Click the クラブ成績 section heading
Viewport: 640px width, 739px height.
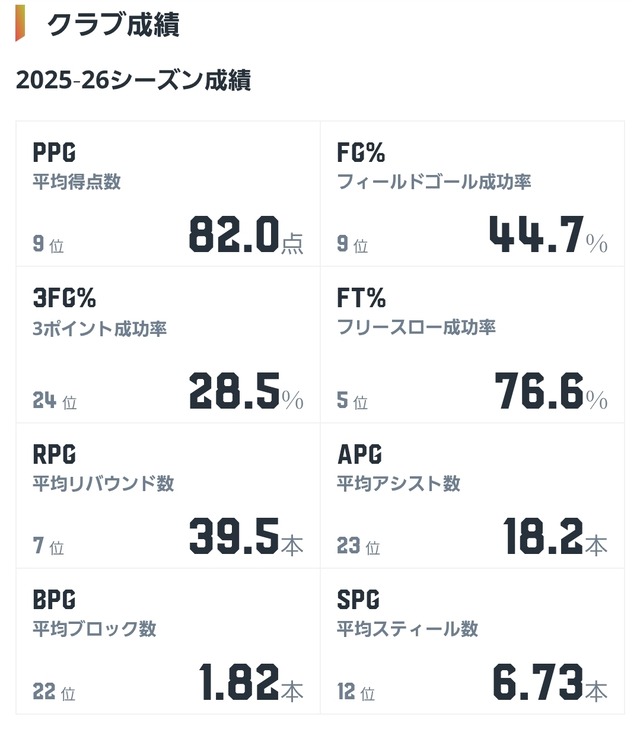[112, 25]
